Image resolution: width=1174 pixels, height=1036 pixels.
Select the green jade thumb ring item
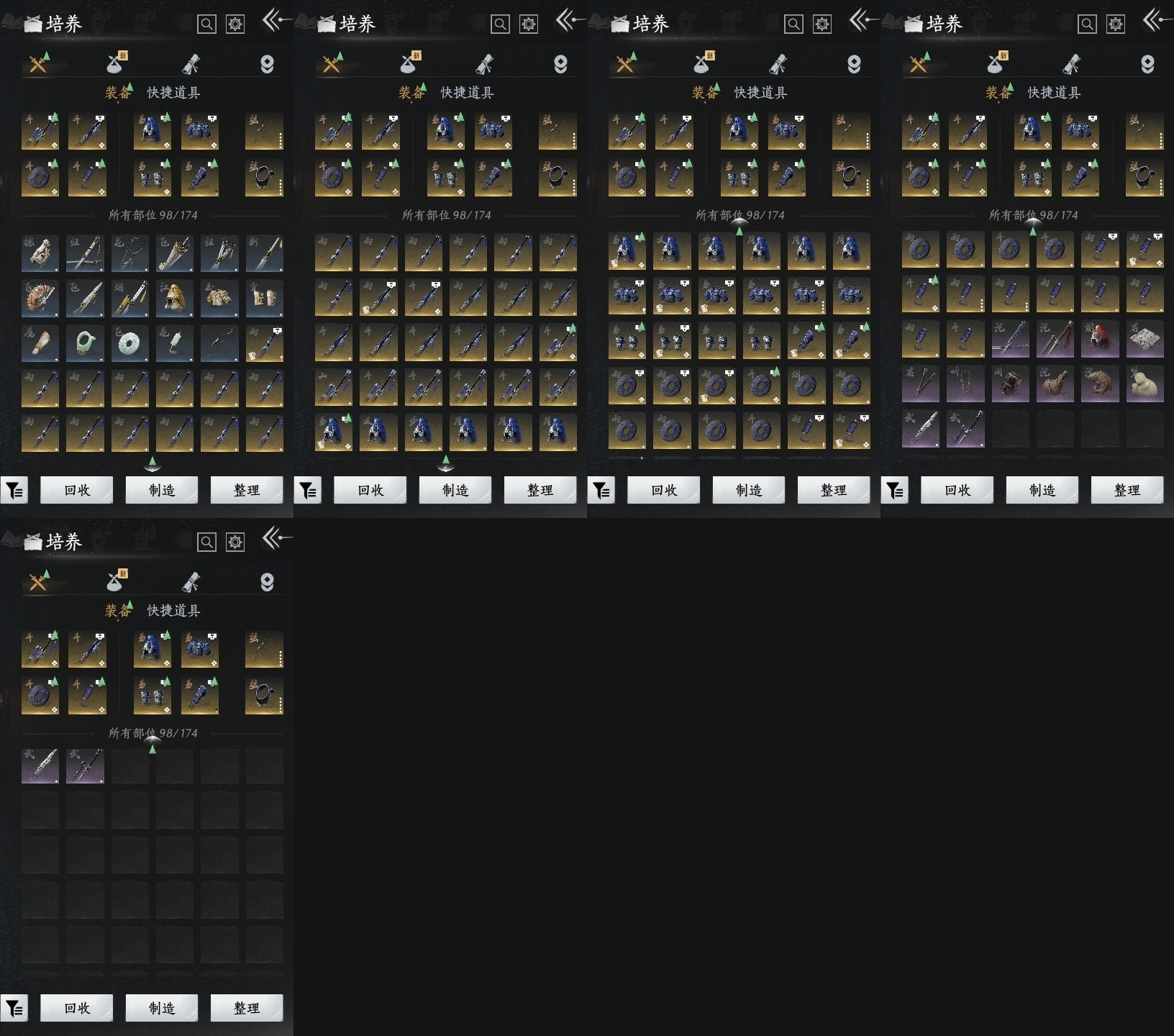[85, 342]
